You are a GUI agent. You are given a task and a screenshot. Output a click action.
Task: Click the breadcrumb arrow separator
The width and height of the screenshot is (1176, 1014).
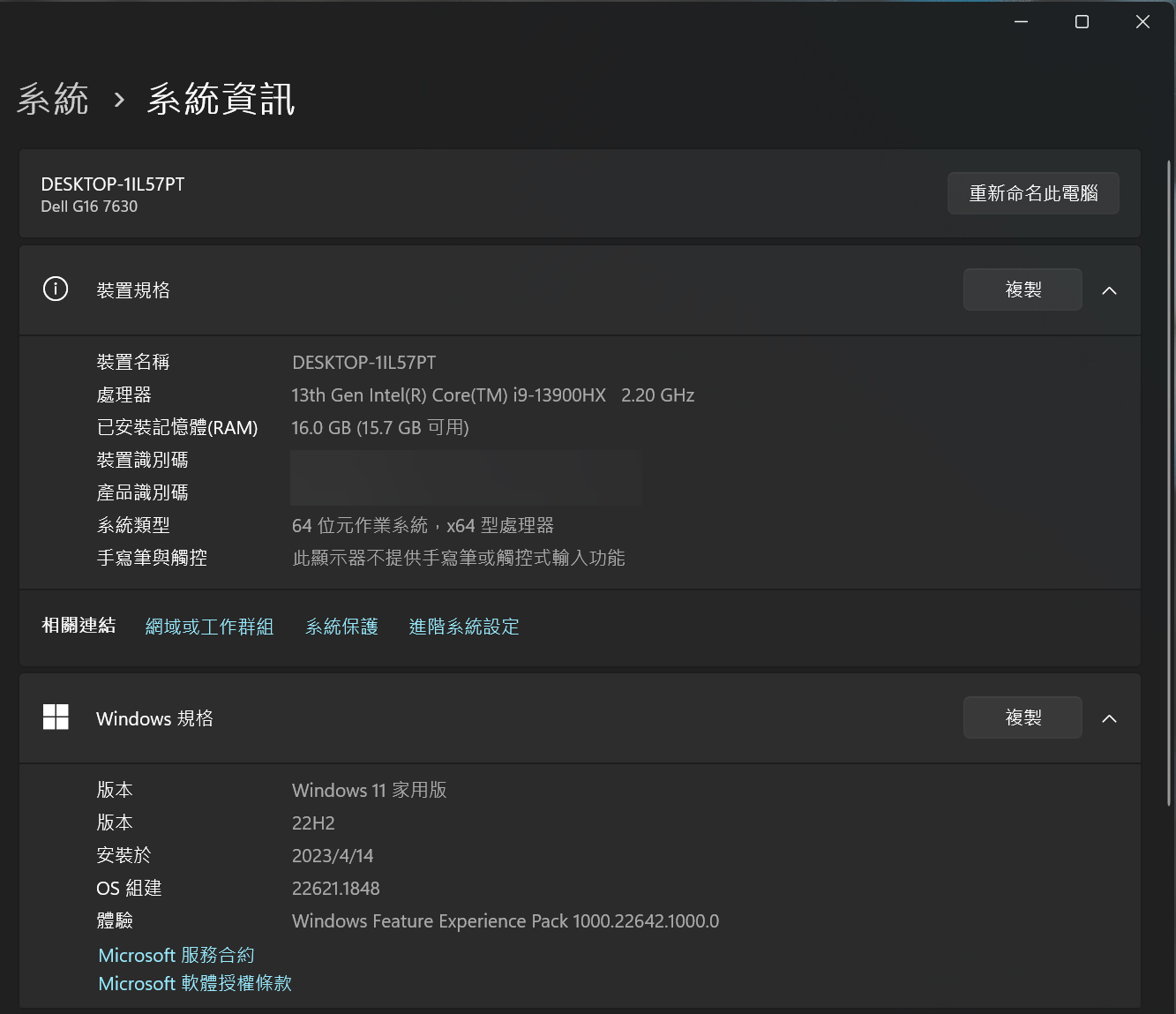tap(119, 100)
